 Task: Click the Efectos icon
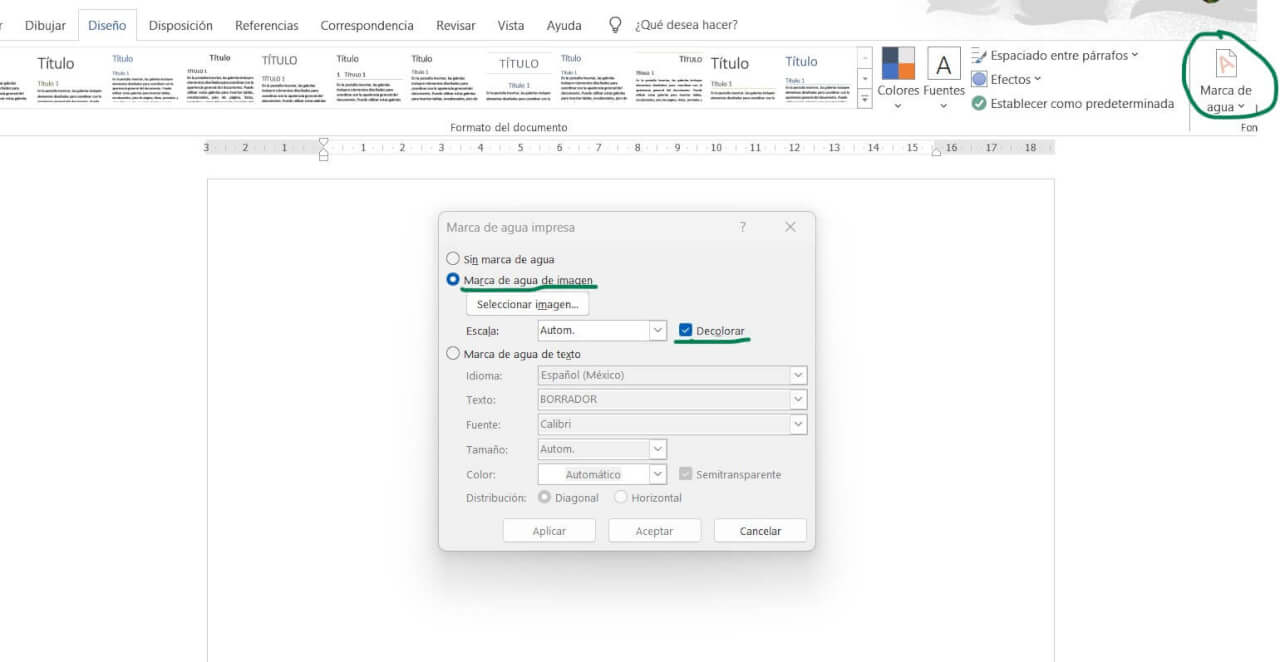point(980,79)
